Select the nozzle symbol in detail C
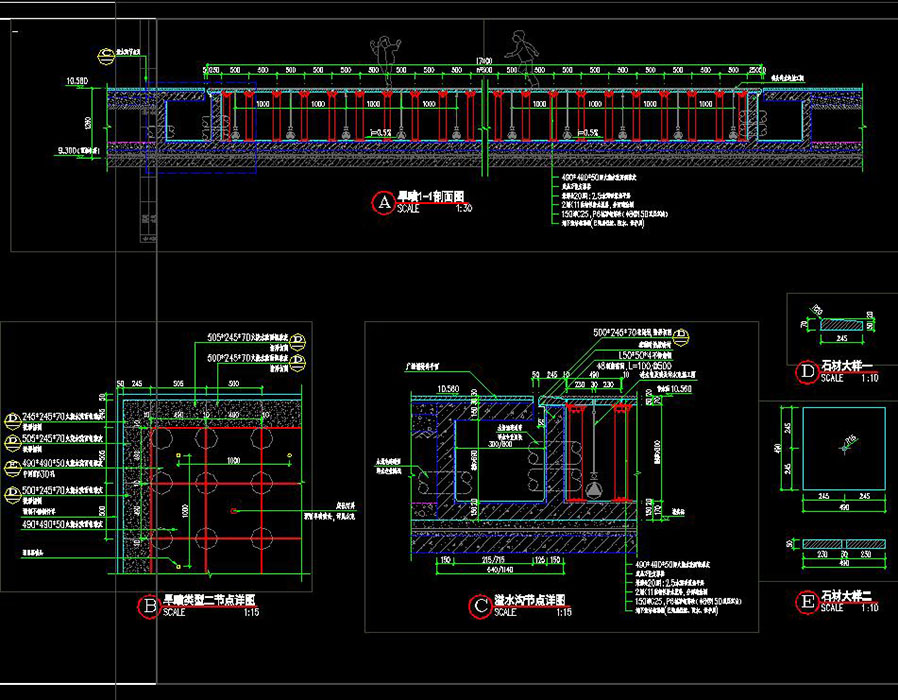The height and width of the screenshot is (700, 898). click(x=593, y=487)
